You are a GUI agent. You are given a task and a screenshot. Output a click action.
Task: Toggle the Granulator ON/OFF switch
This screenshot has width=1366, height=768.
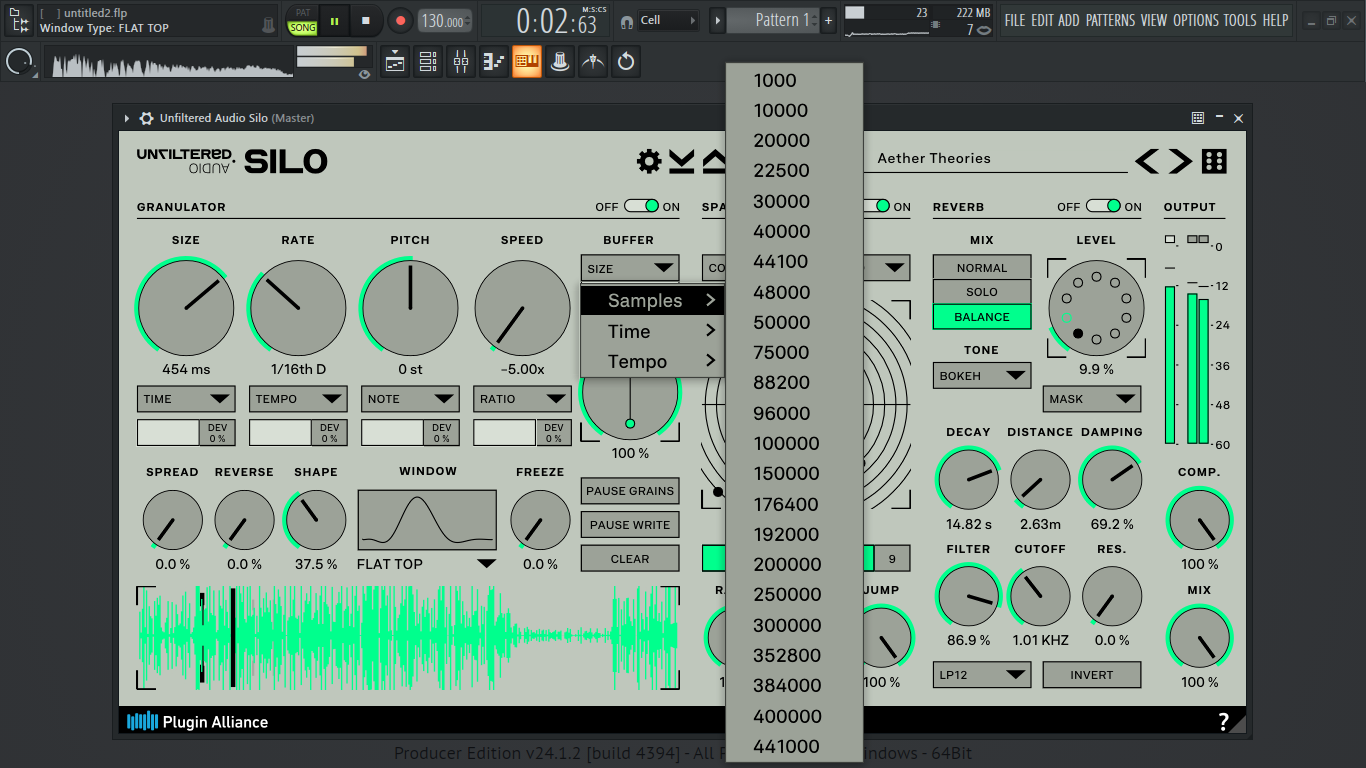tap(641, 206)
